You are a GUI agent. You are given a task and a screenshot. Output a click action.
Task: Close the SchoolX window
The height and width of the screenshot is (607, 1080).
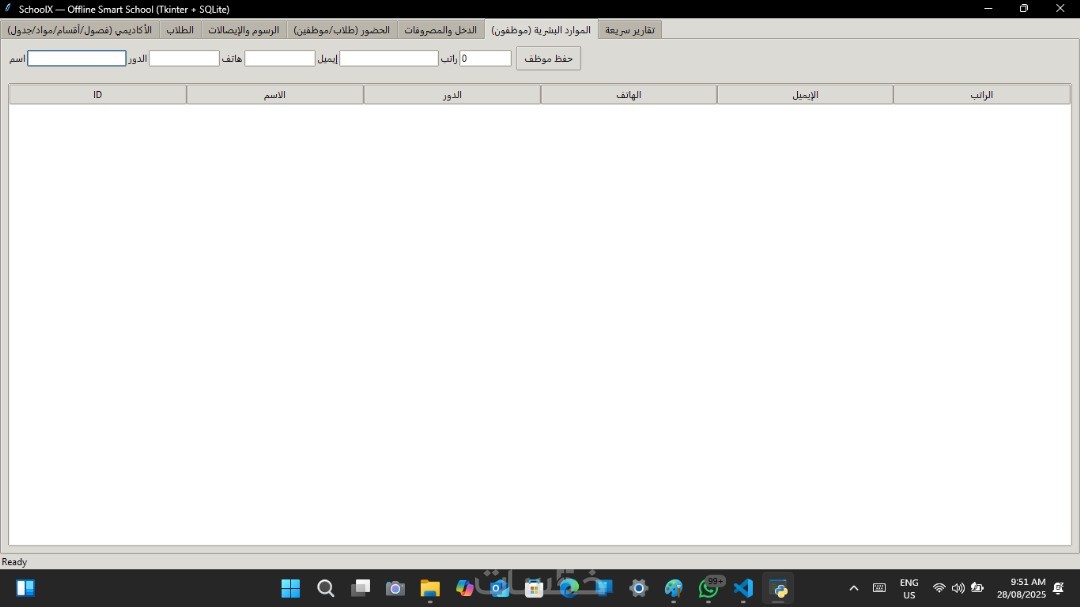click(x=1060, y=8)
